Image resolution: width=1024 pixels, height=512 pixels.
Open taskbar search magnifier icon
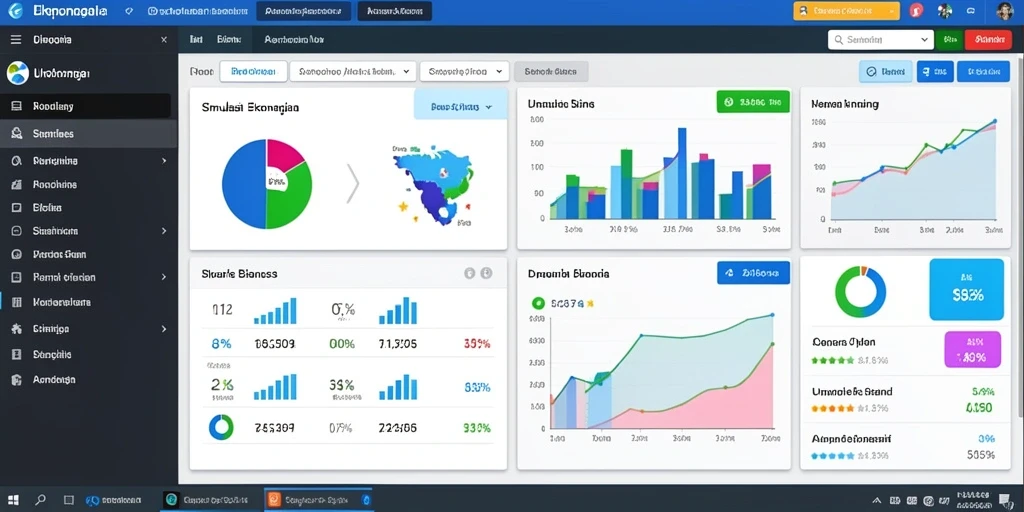tap(40, 500)
